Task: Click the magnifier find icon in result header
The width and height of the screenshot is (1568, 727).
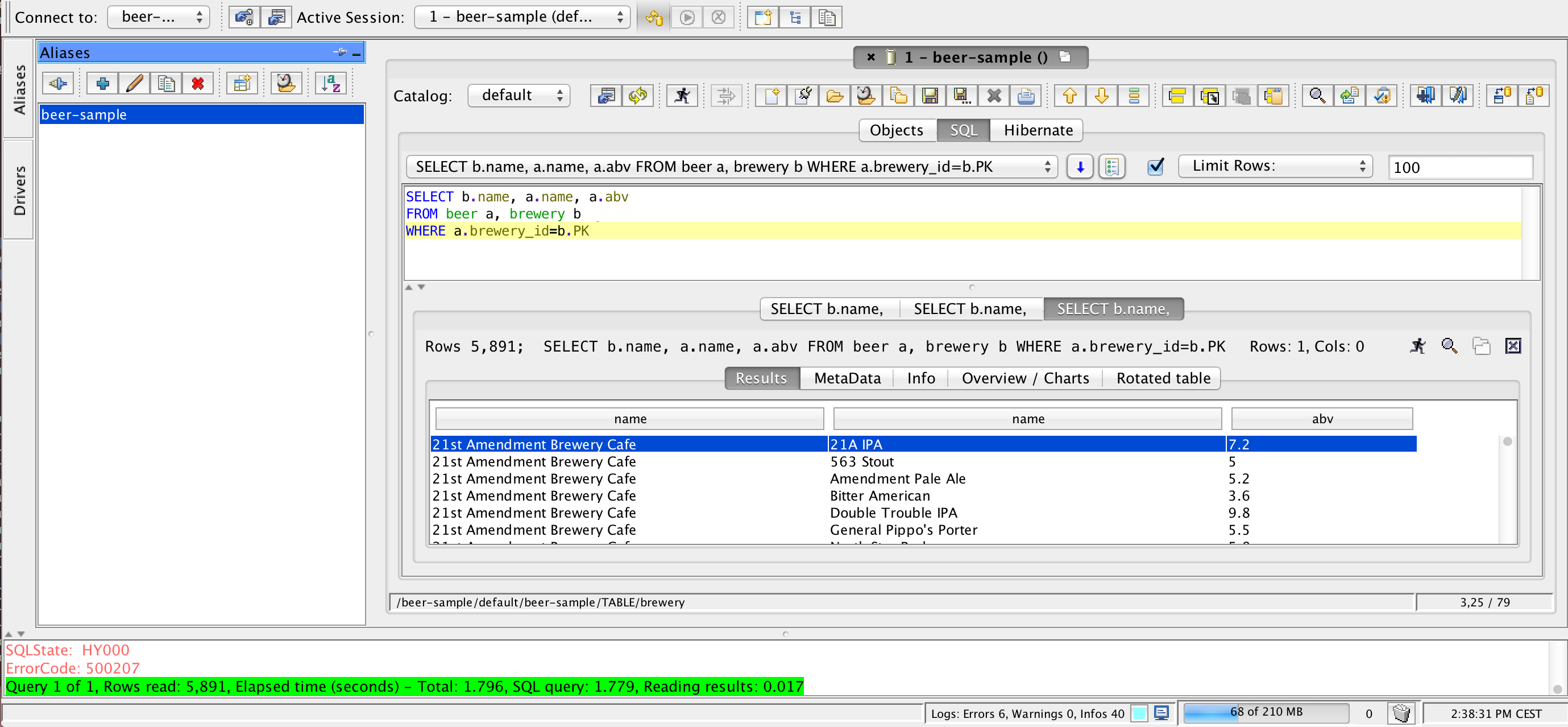Action: point(1449,346)
